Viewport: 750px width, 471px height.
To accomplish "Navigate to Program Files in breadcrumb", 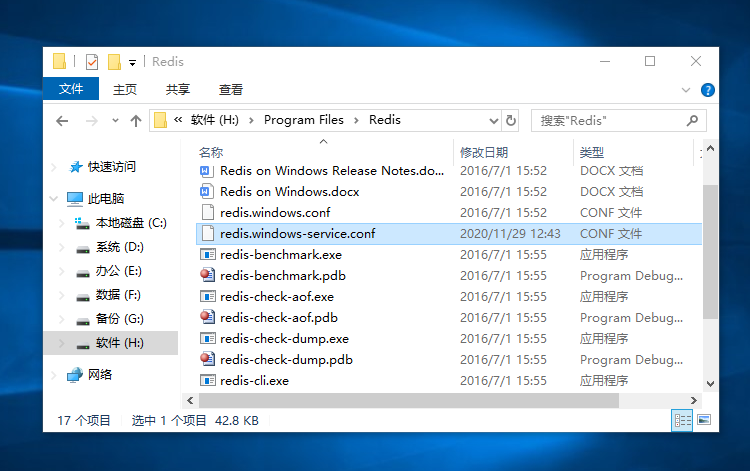I will click(x=304, y=120).
